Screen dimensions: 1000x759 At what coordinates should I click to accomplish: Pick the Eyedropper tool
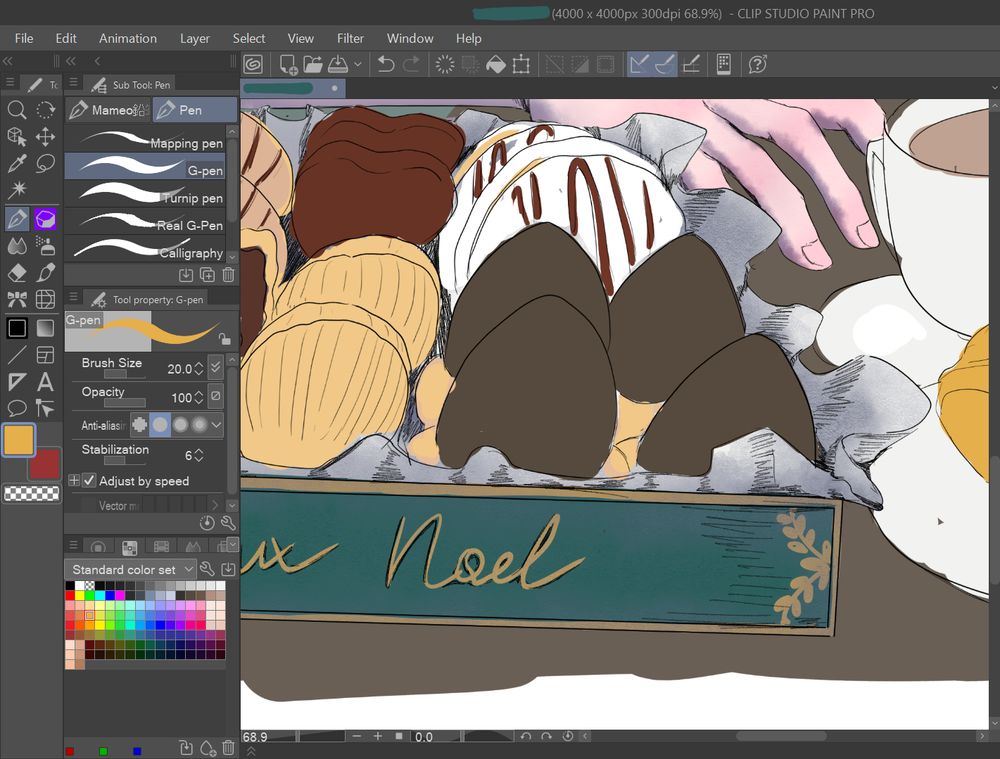17,164
